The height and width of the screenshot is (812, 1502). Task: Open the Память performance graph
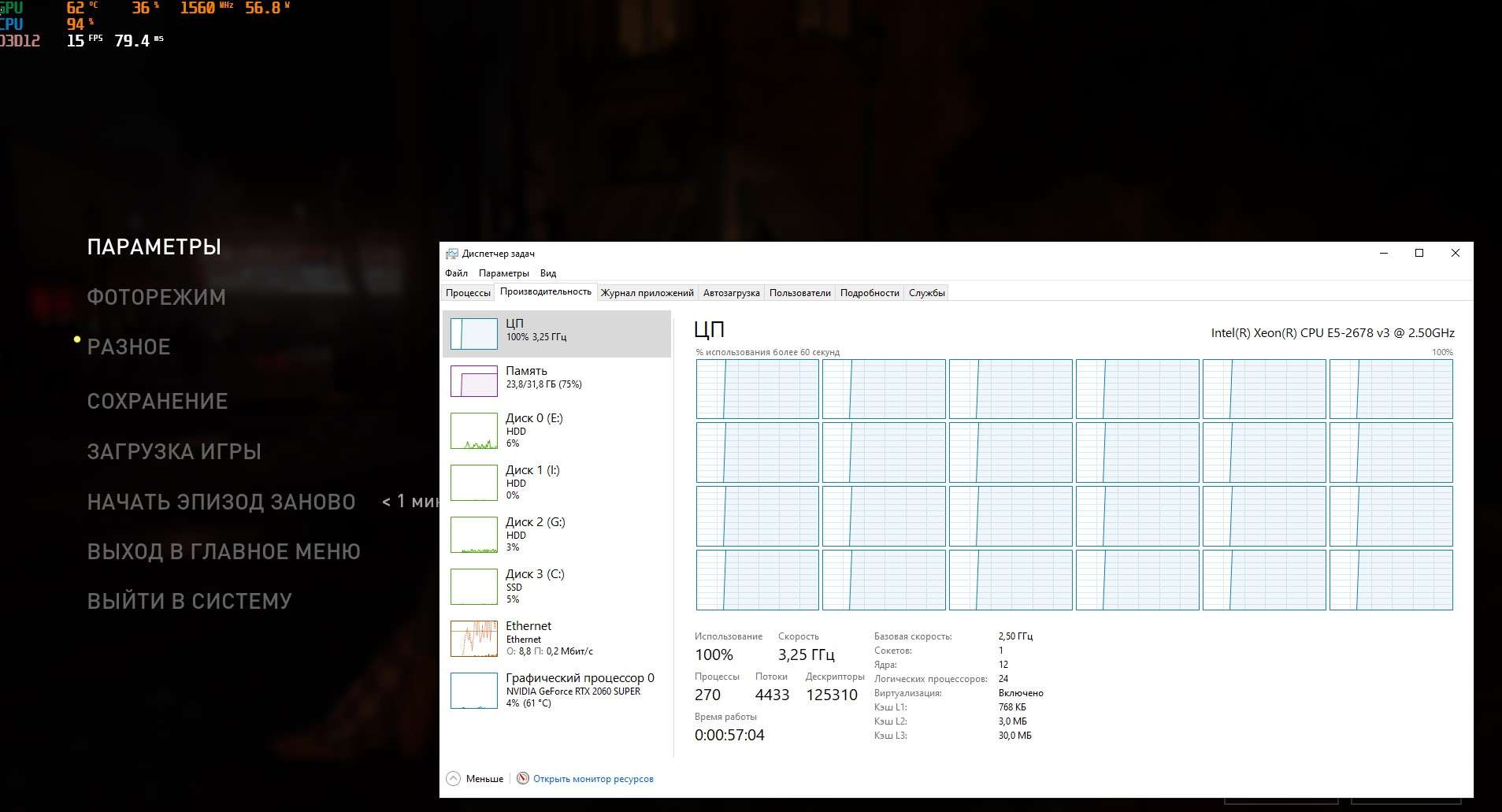point(473,381)
